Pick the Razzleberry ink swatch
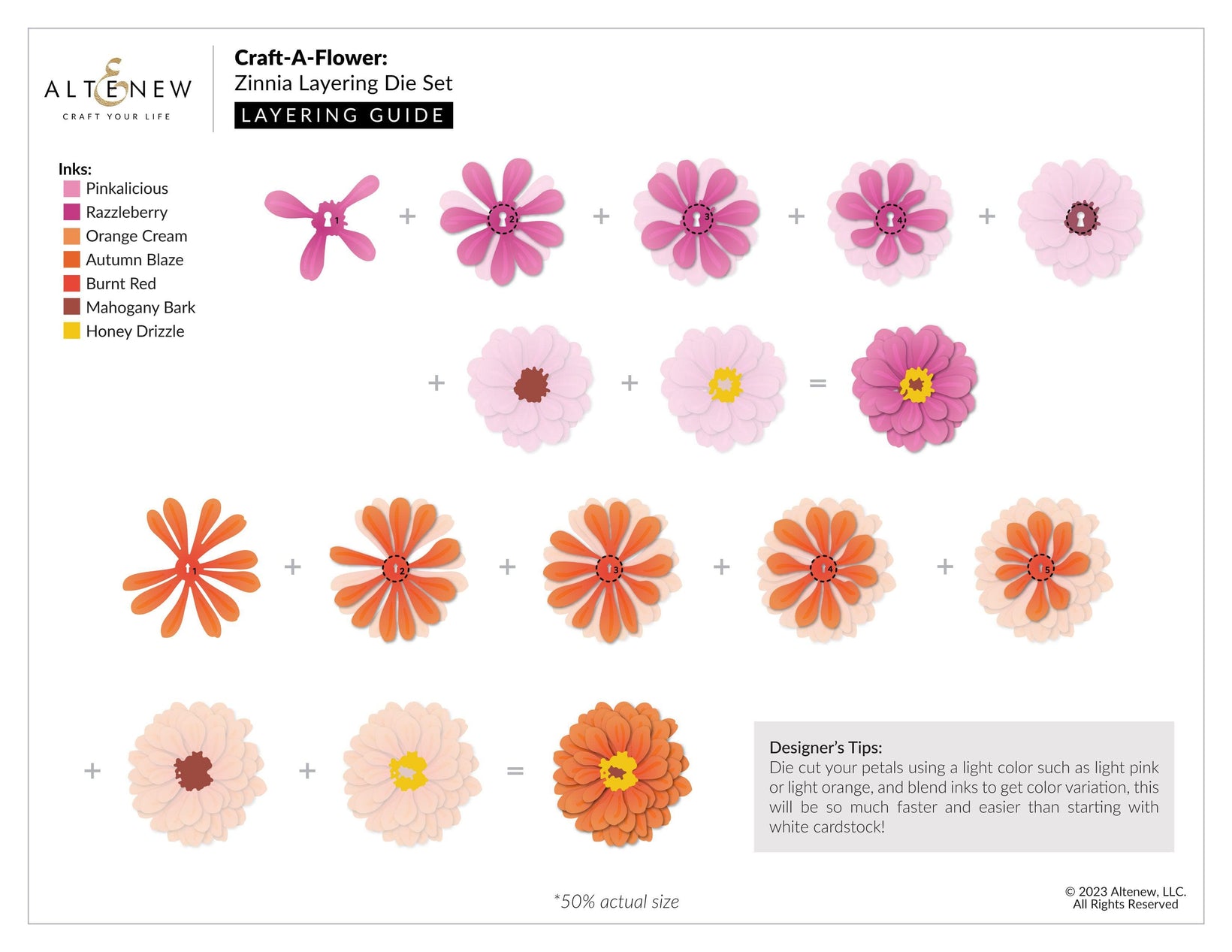The height and width of the screenshot is (952, 1232). click(71, 213)
